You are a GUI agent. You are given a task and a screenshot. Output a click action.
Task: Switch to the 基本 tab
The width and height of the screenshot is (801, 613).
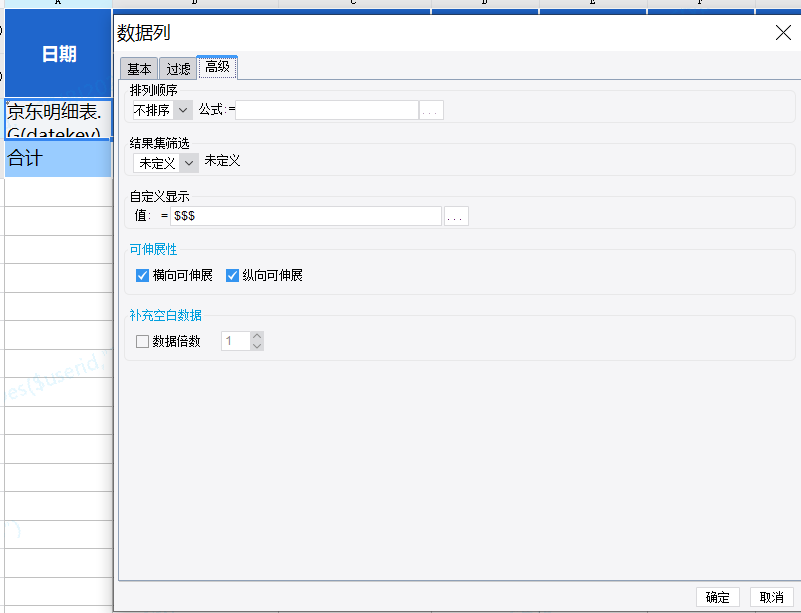pos(139,68)
